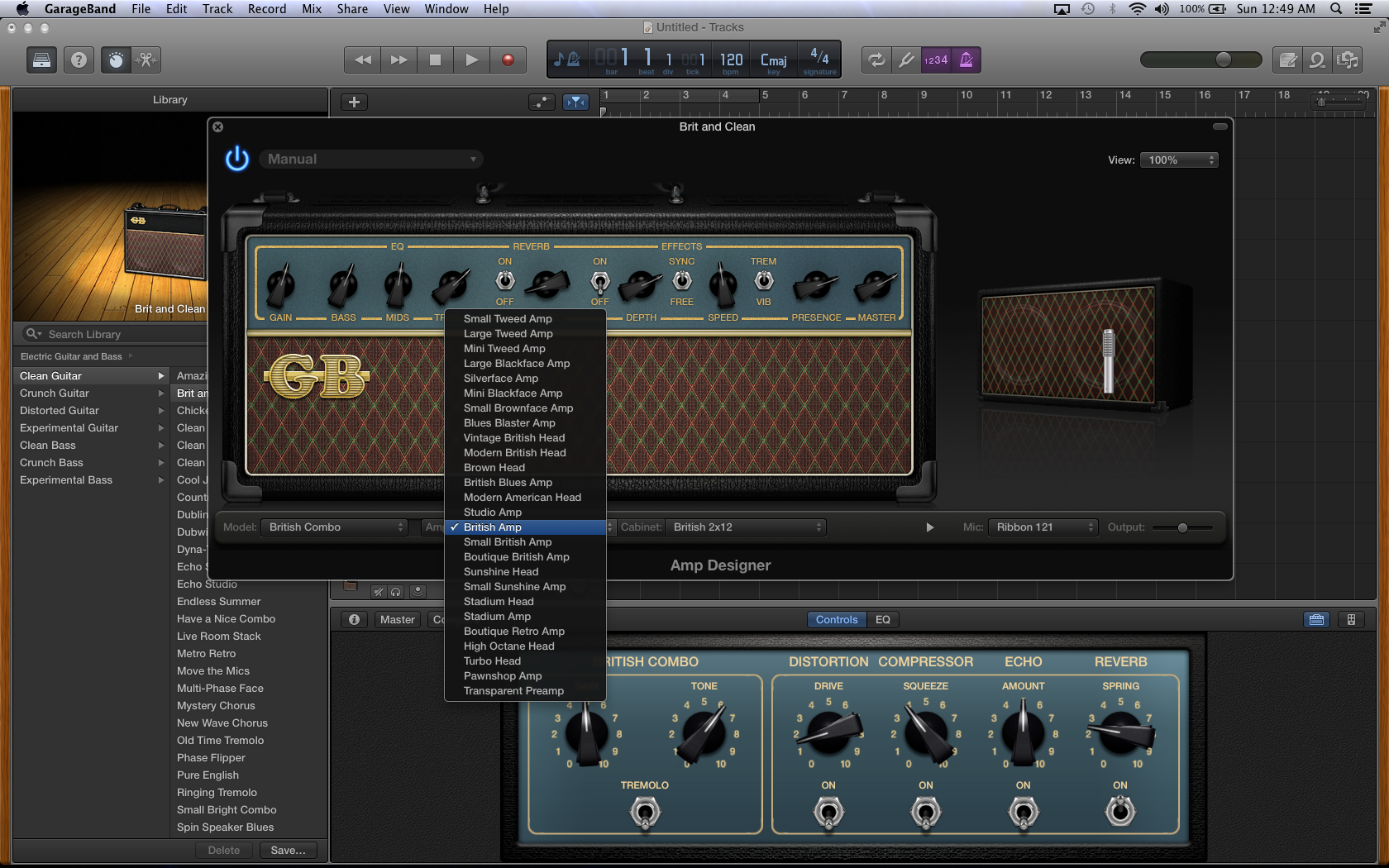Image resolution: width=1389 pixels, height=868 pixels.
Task: Toggle the Metronome button
Action: (x=966, y=60)
